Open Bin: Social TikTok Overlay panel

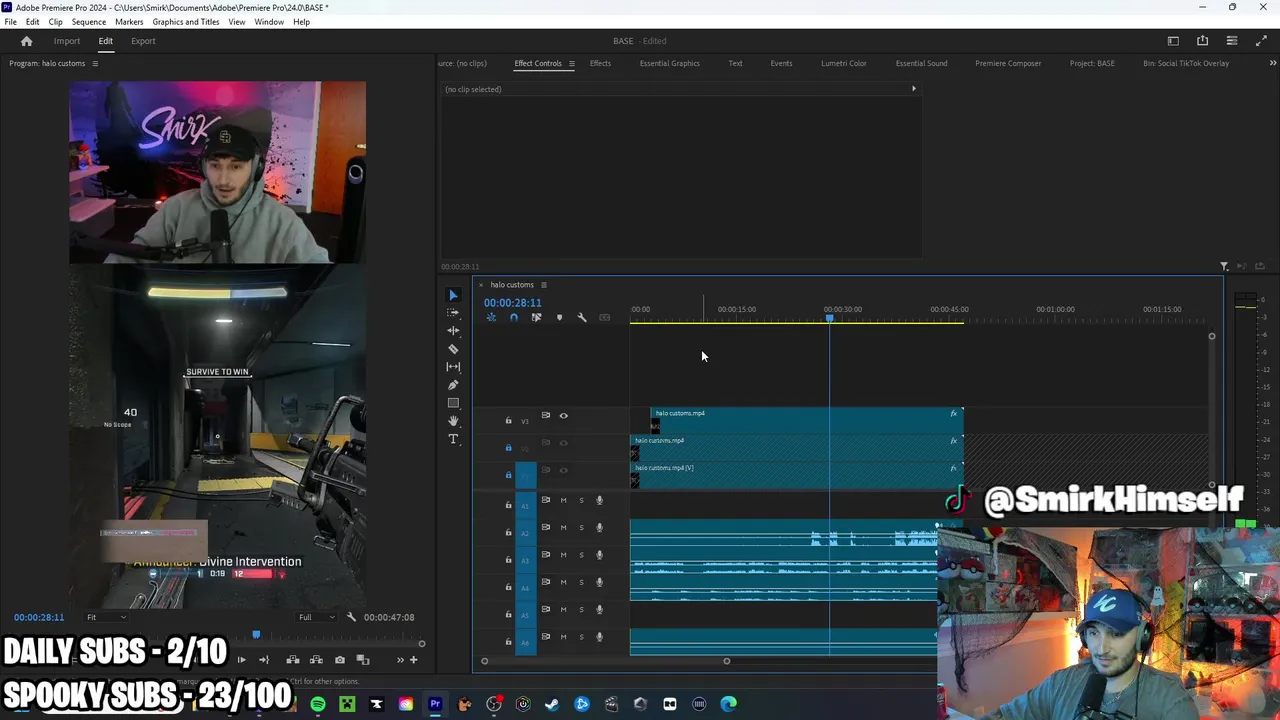point(1186,63)
